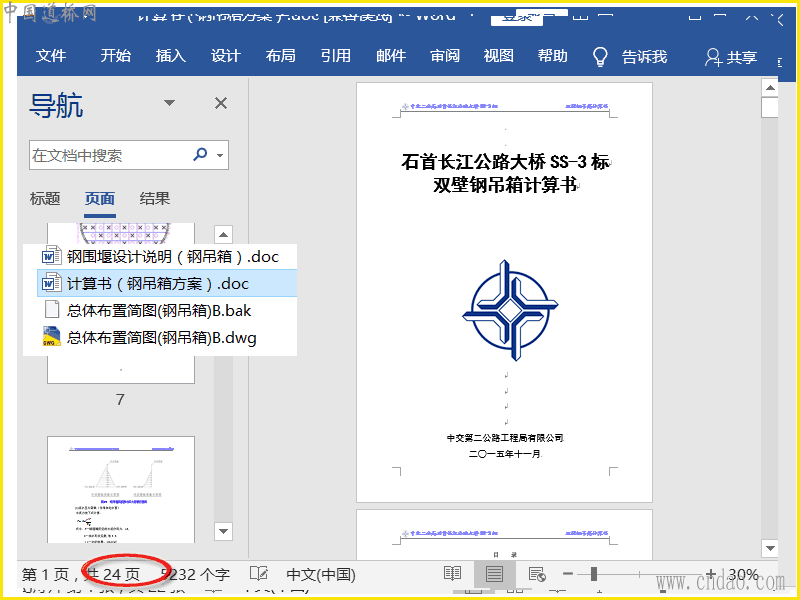Open the 视图 ribbon tab
Viewport: 800px width, 600px height.
(498, 56)
